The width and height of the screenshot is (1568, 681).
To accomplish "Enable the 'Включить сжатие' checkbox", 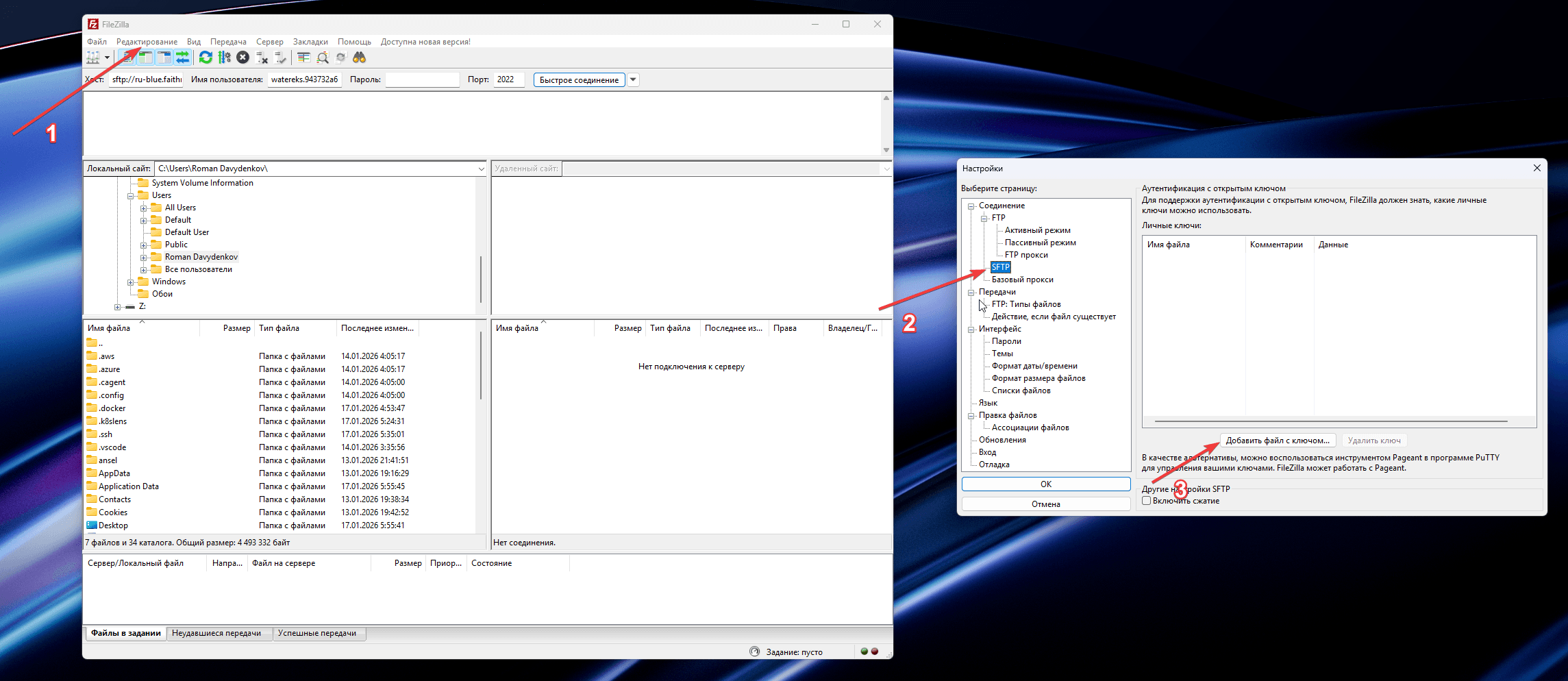I will [1146, 501].
